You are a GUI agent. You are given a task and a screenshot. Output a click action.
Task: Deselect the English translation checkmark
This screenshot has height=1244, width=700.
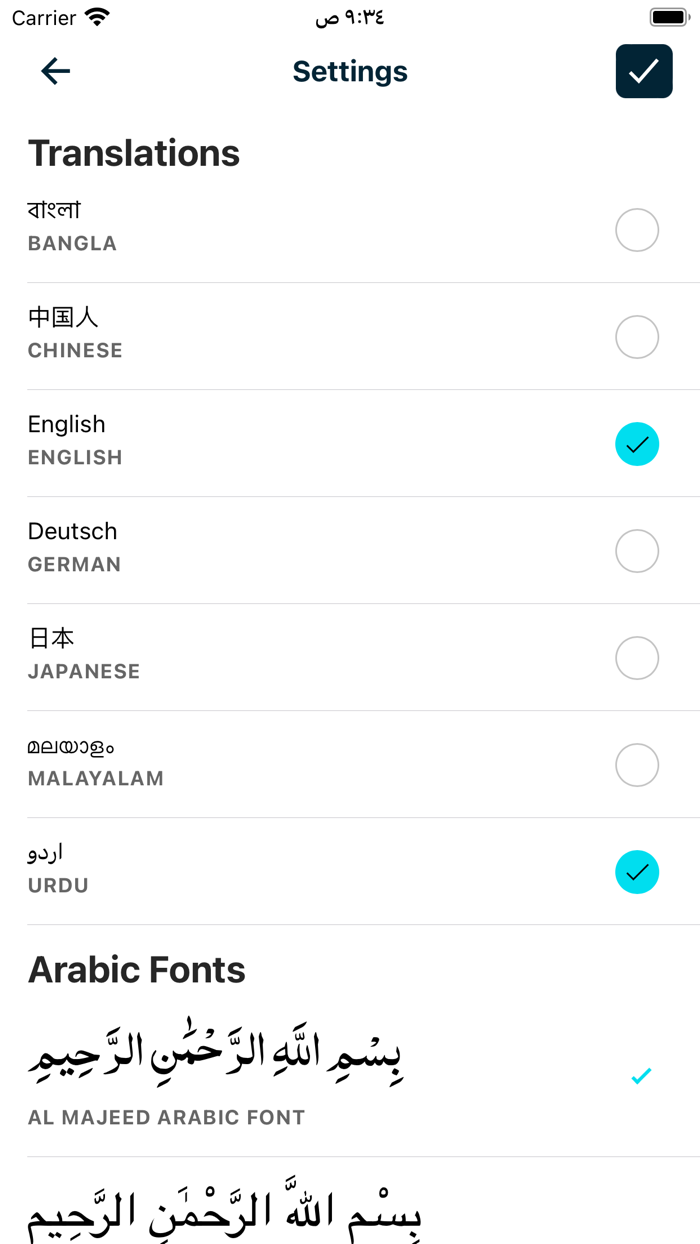tap(637, 444)
